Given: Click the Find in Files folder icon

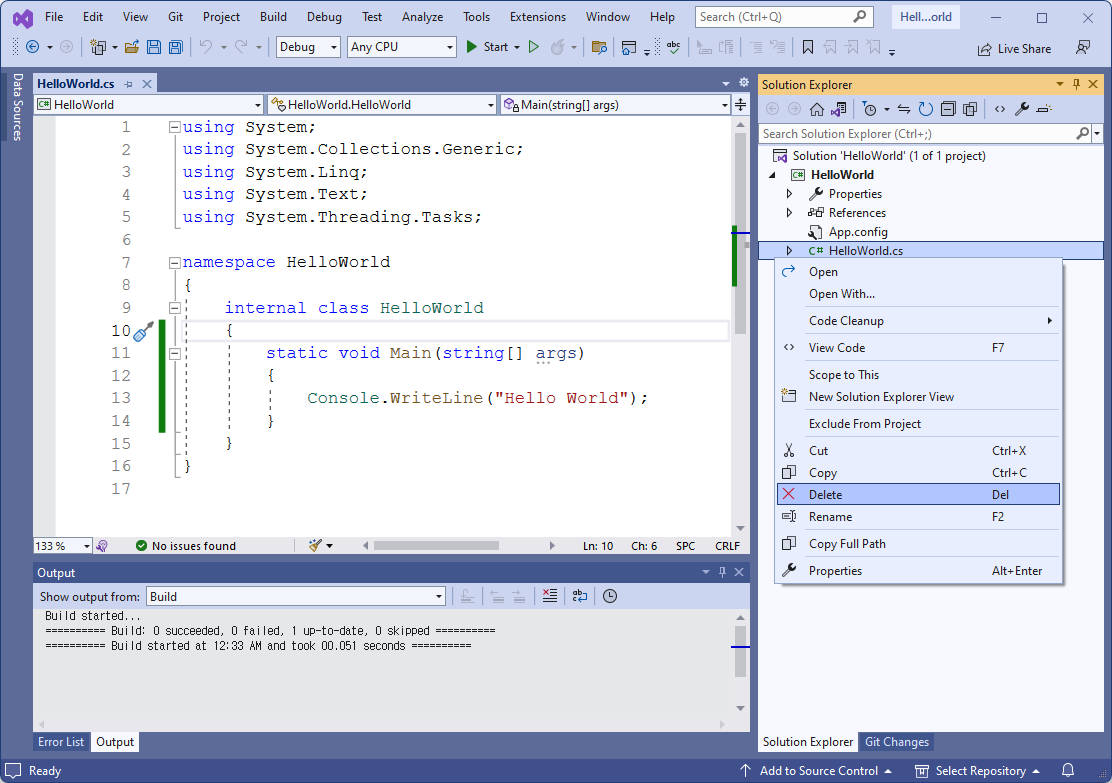Looking at the screenshot, I should coord(599,48).
